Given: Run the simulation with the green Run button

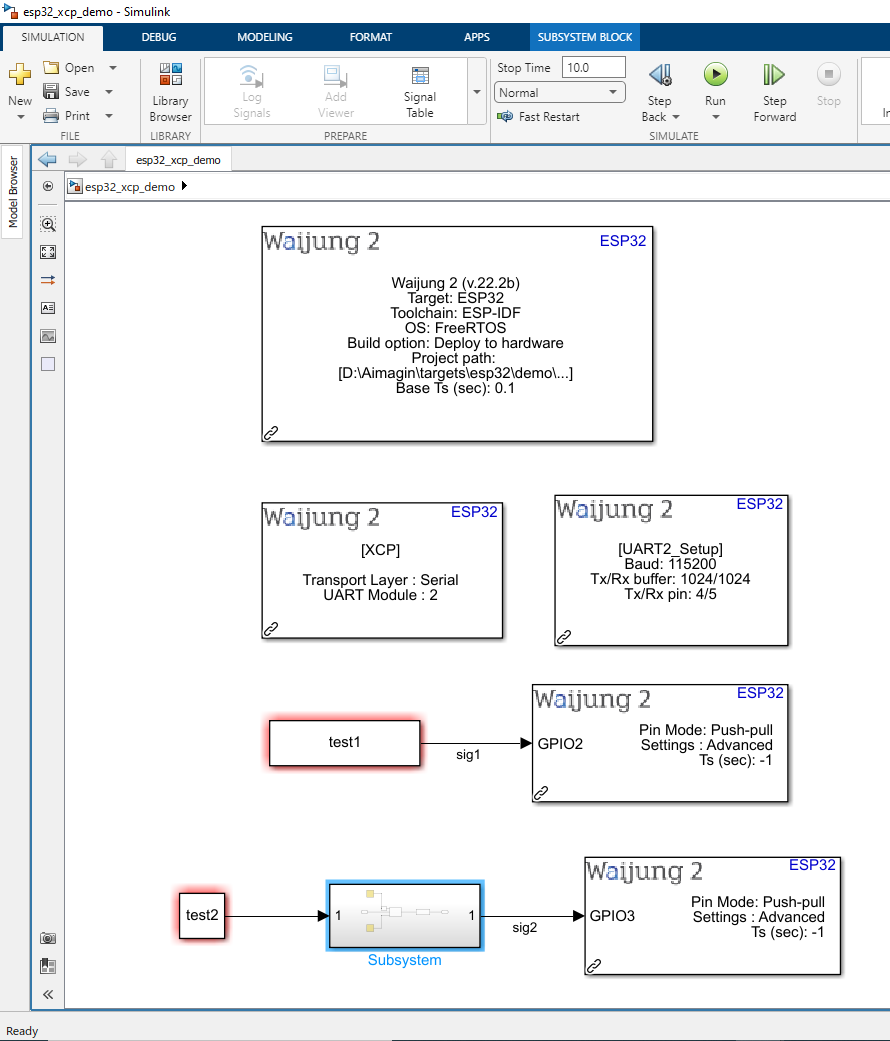Looking at the screenshot, I should tap(715, 74).
